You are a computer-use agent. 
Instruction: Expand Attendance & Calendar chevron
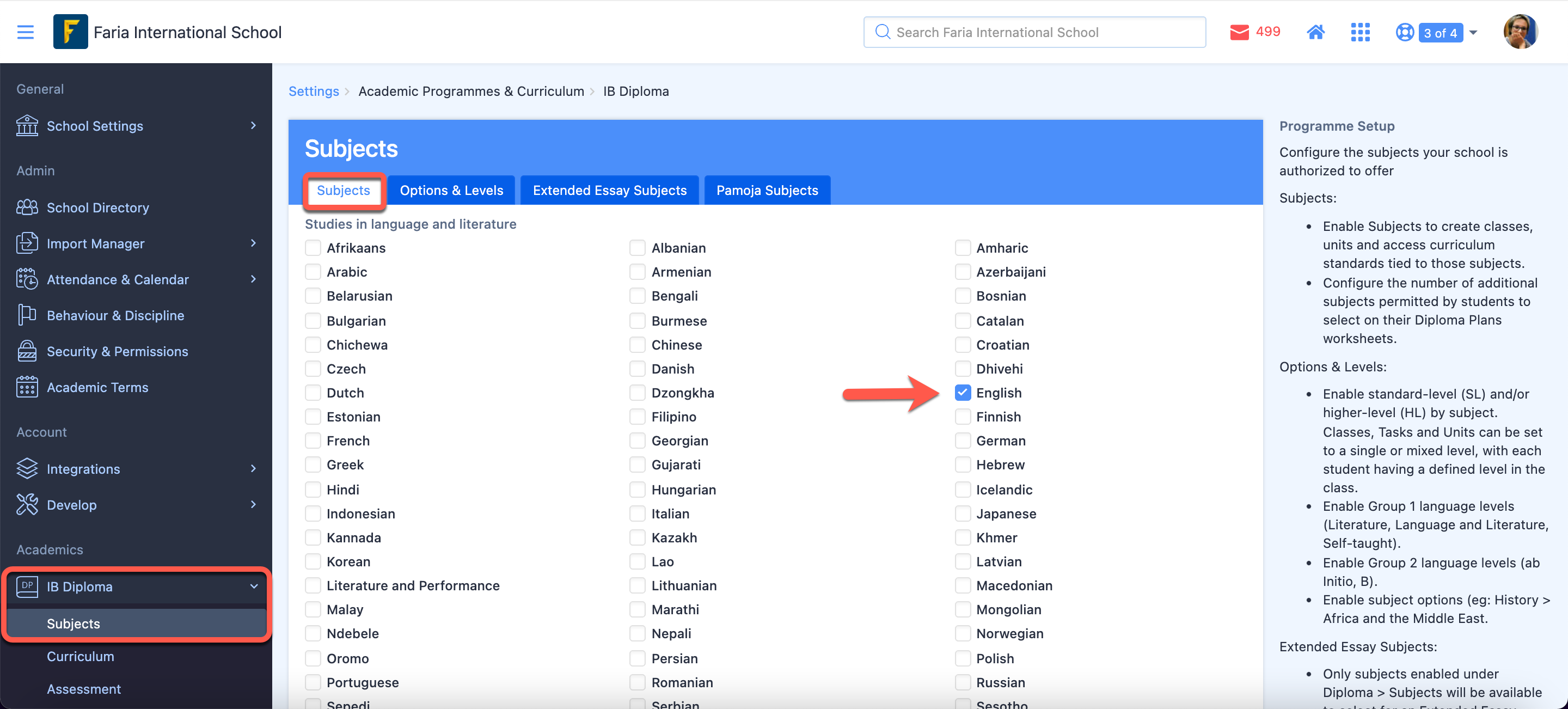(x=254, y=279)
